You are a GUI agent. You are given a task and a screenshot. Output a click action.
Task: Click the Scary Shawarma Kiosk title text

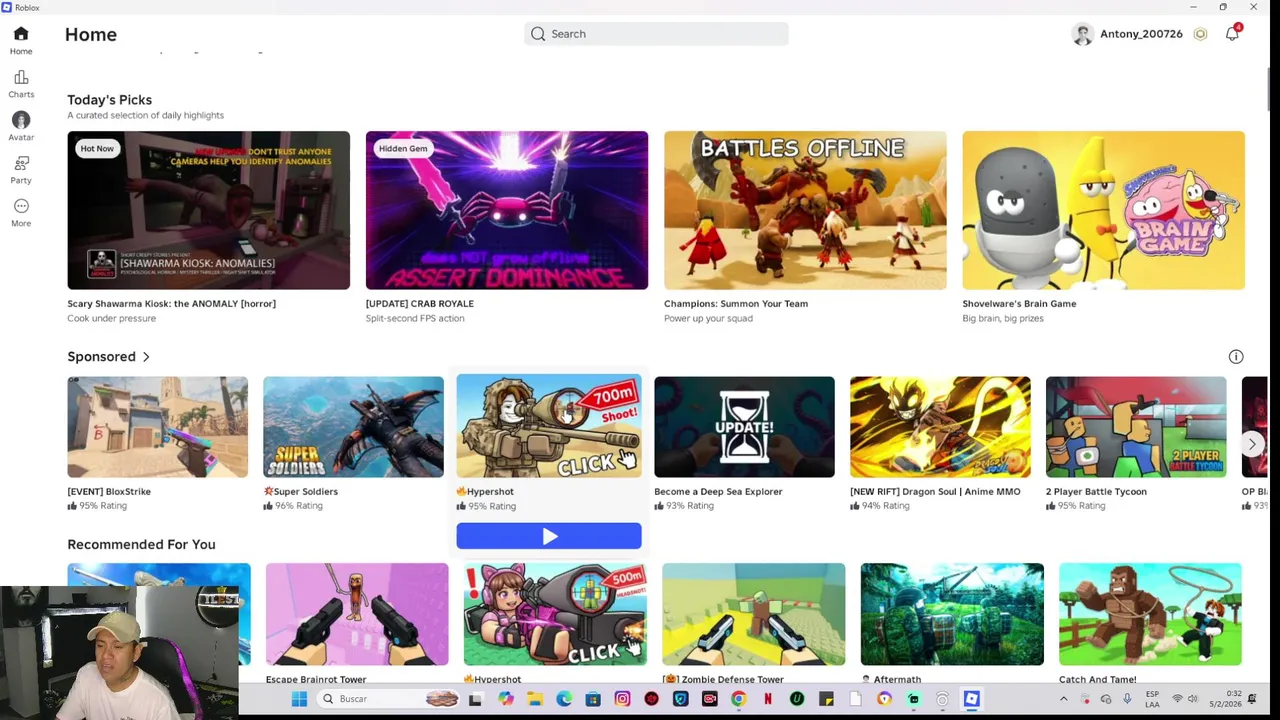pos(171,304)
